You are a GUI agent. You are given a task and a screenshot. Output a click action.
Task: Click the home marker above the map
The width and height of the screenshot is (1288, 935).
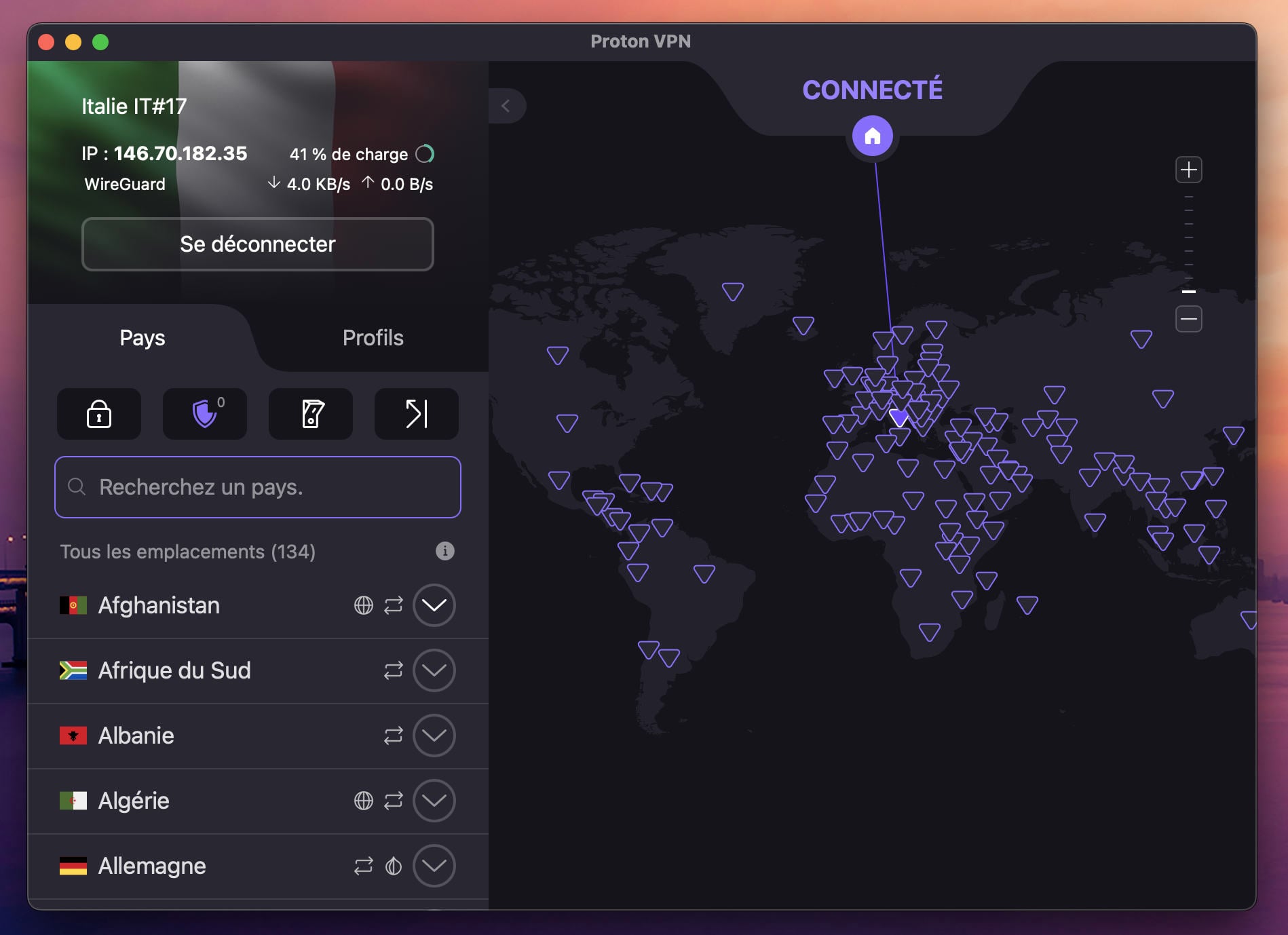click(x=872, y=136)
